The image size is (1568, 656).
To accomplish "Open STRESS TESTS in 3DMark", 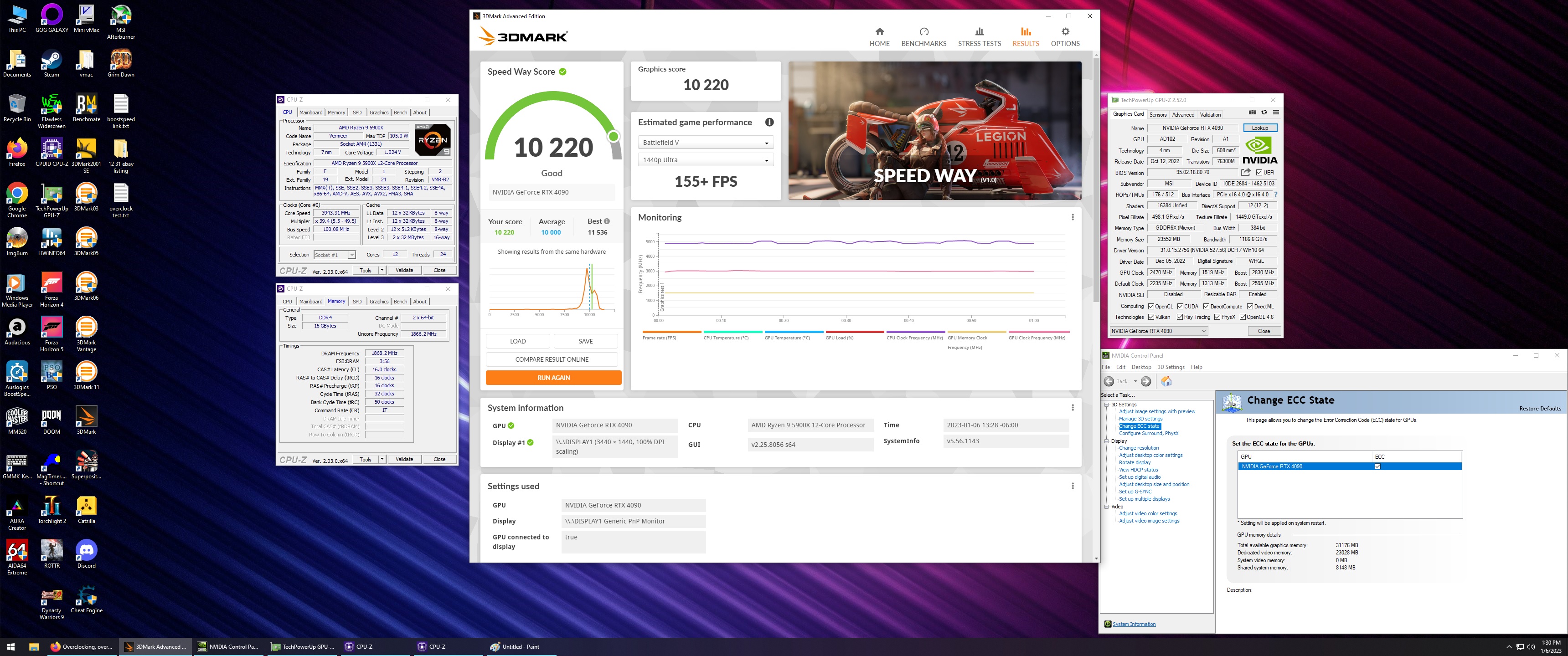I will click(x=979, y=37).
